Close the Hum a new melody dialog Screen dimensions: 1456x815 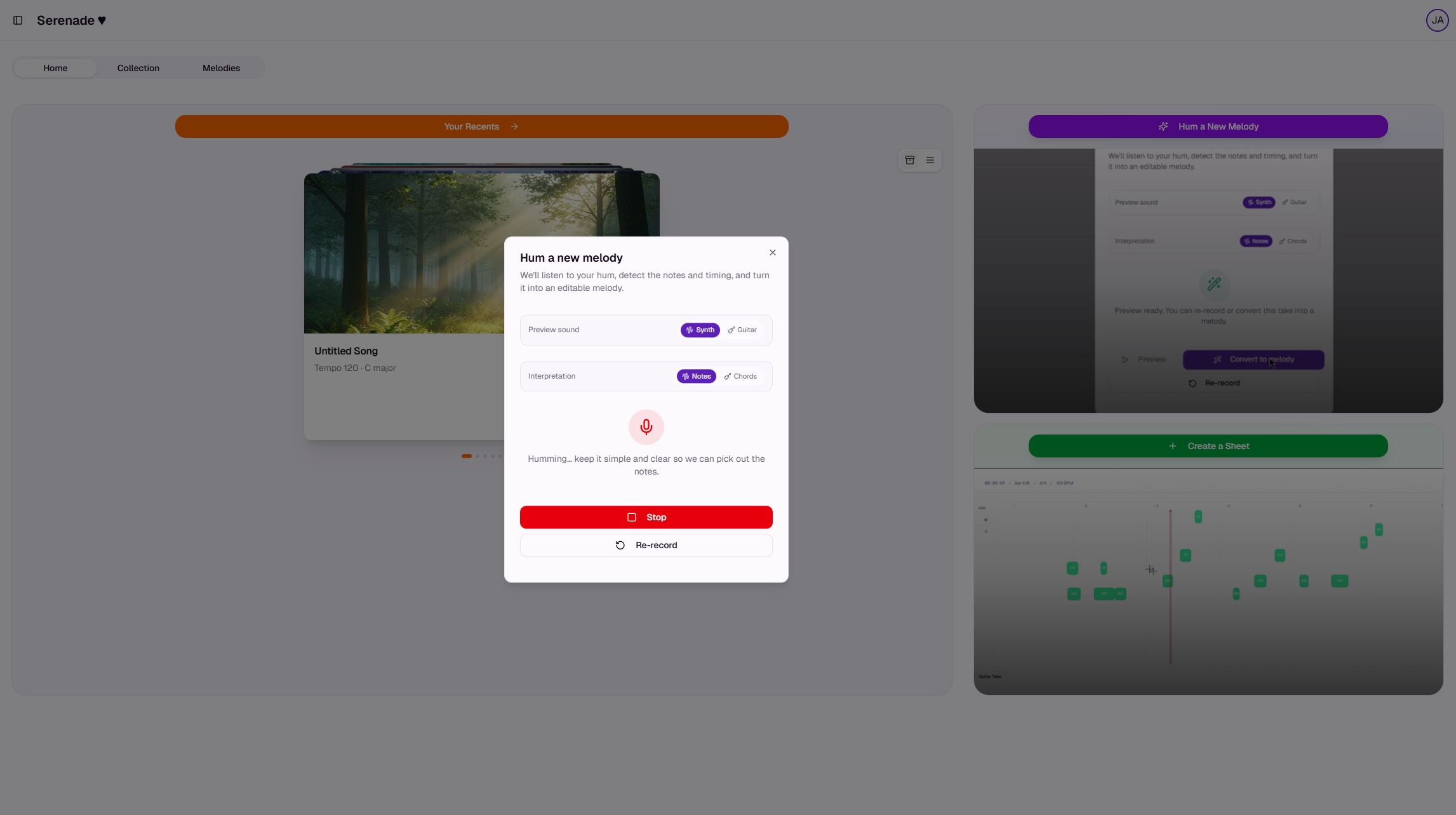tap(772, 253)
